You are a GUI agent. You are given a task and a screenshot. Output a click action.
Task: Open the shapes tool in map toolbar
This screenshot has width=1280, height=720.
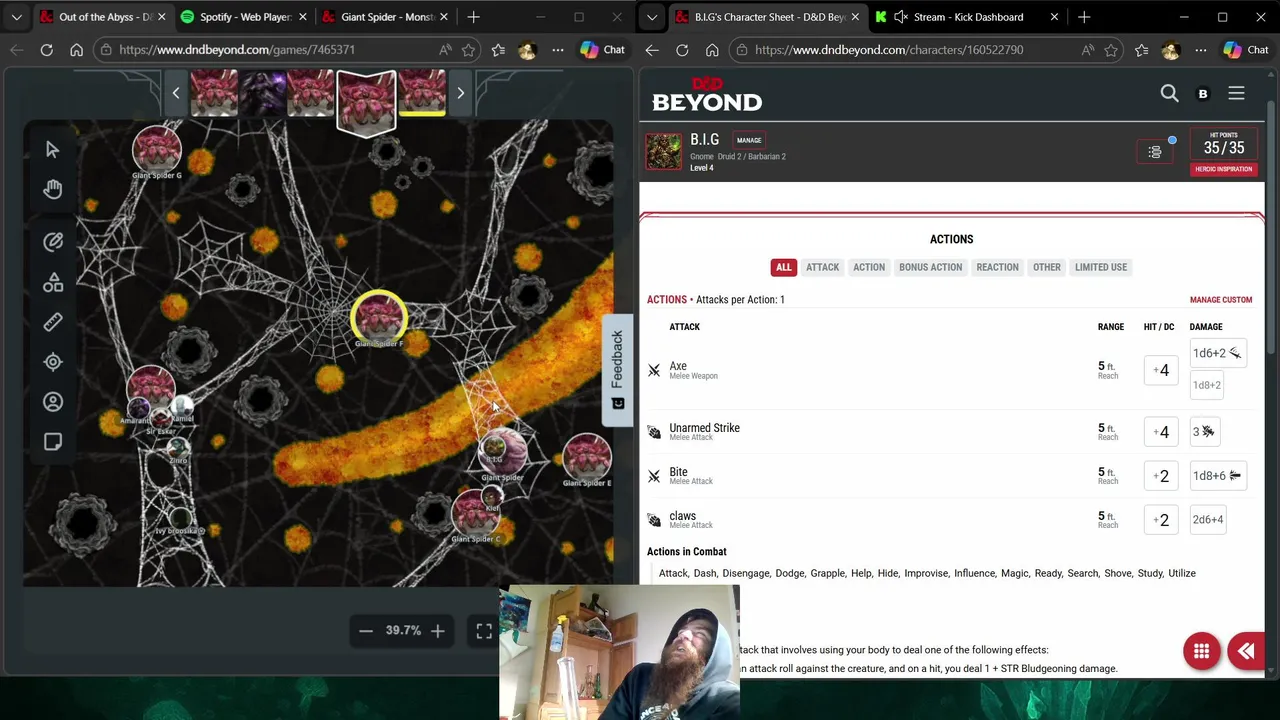tap(53, 282)
